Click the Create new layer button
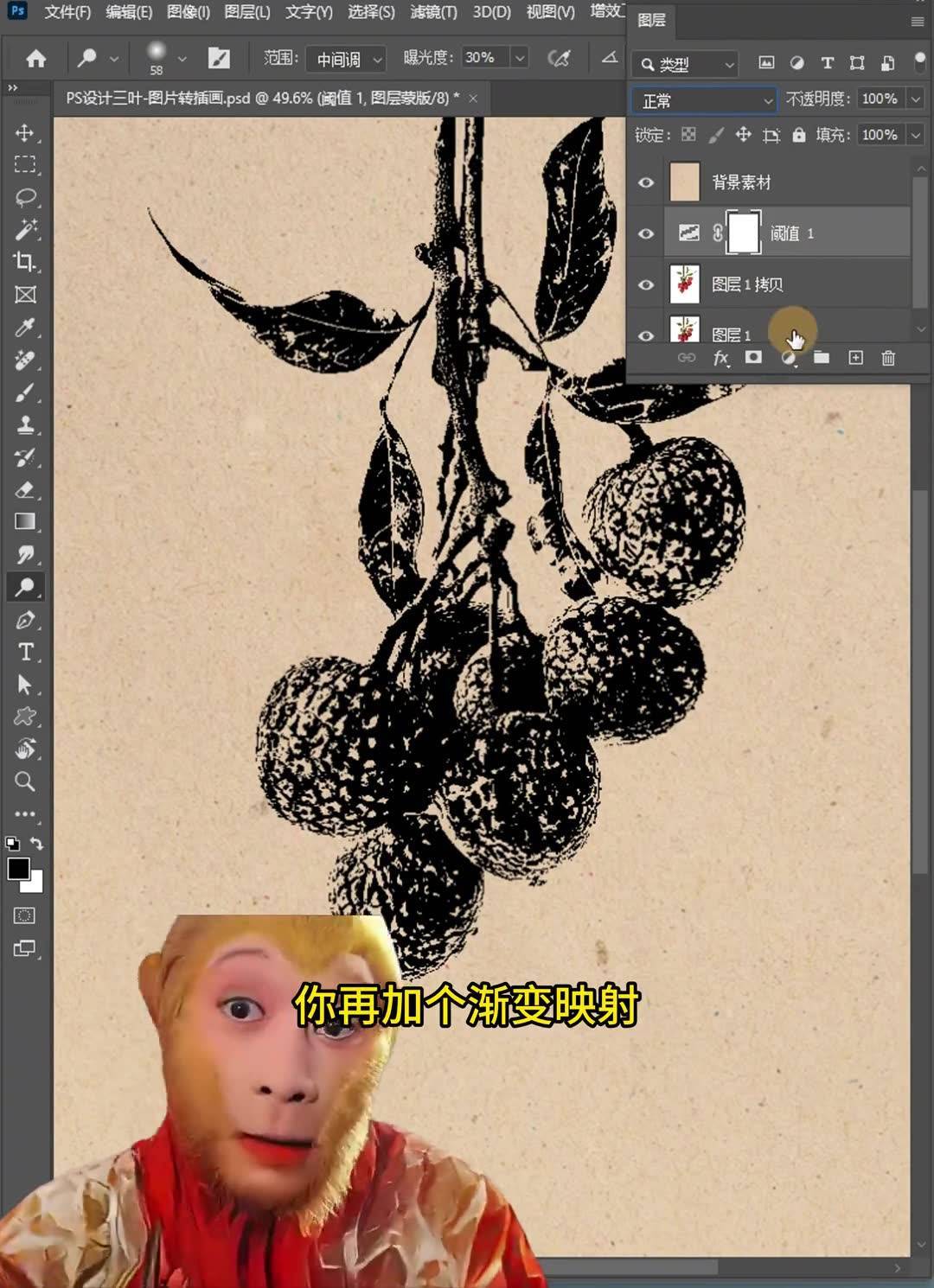The width and height of the screenshot is (934, 1288). coord(854,358)
